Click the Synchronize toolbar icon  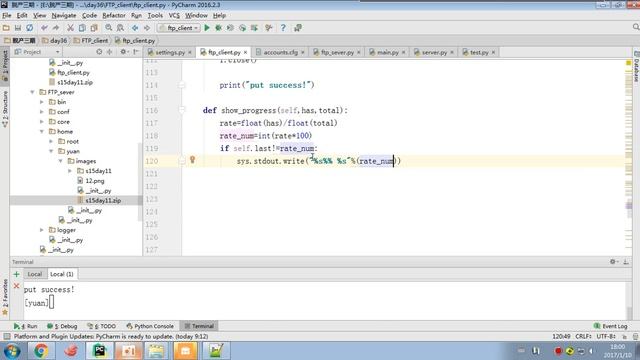pos(29,28)
